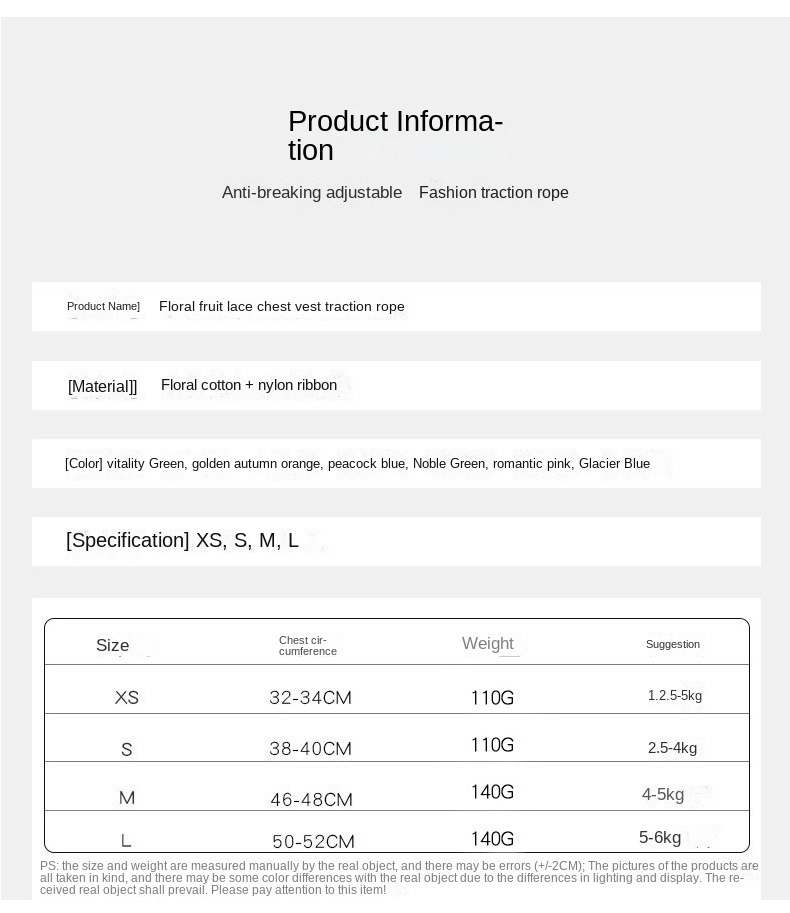Click the 'Fashion traction rope' subtitle
The width and height of the screenshot is (790, 913).
pyautogui.click(x=493, y=193)
